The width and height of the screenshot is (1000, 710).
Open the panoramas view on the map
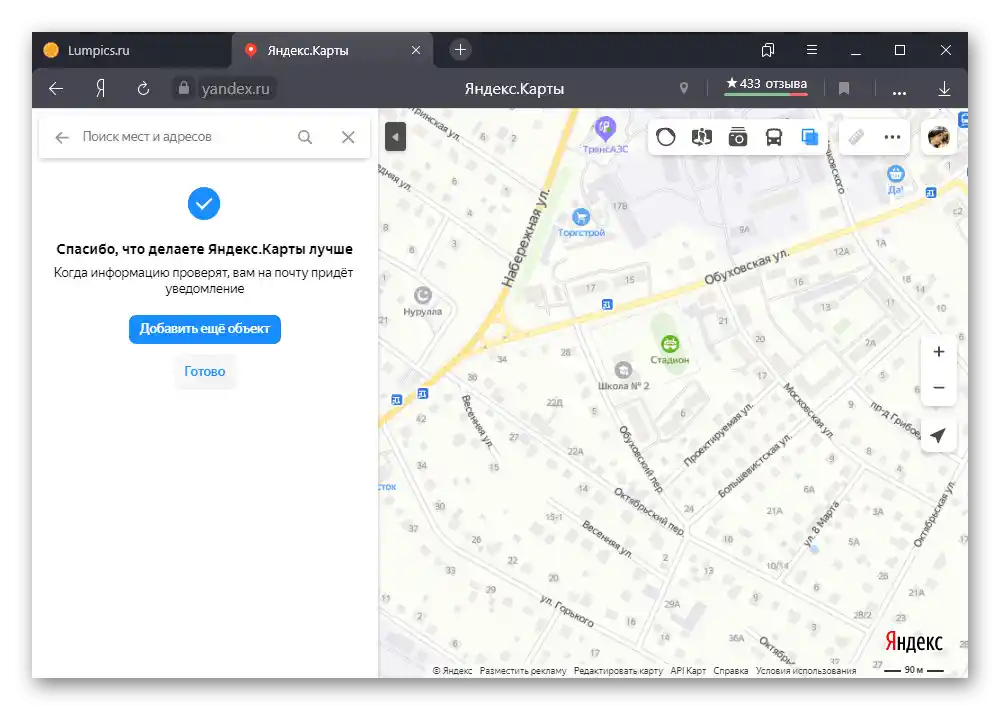tap(701, 137)
